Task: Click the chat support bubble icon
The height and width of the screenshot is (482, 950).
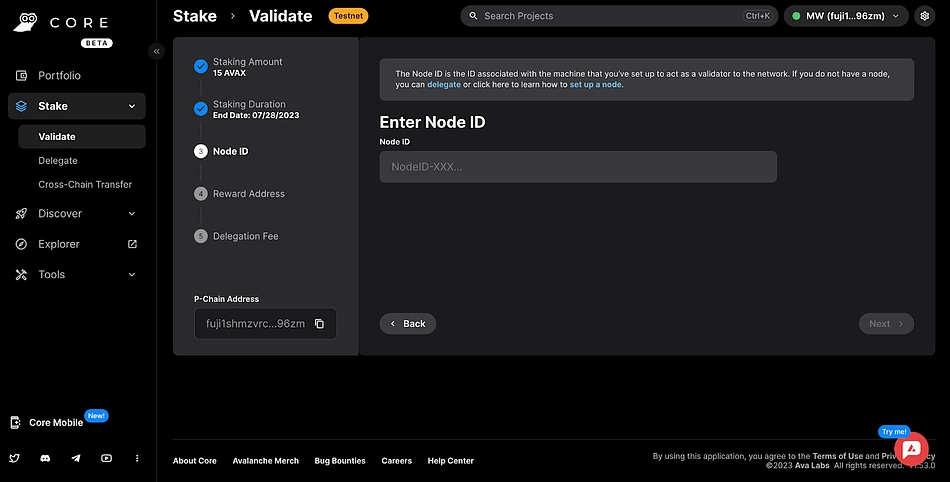Action: (x=911, y=450)
